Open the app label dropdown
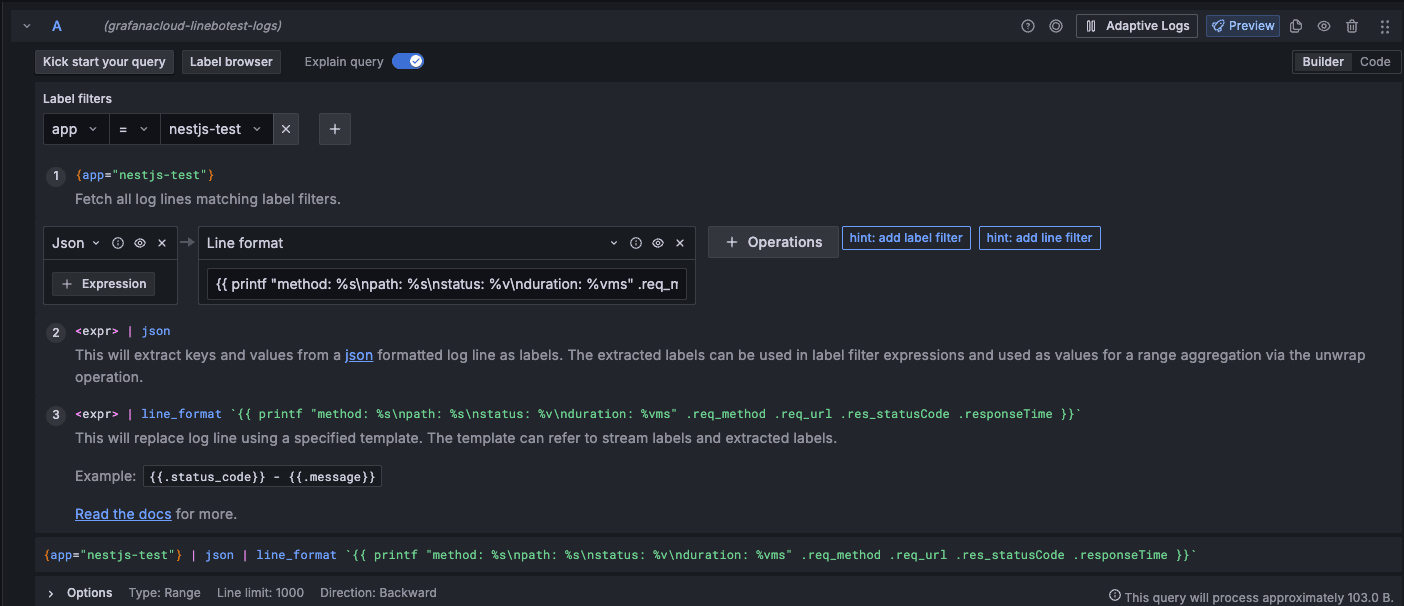 (76, 129)
